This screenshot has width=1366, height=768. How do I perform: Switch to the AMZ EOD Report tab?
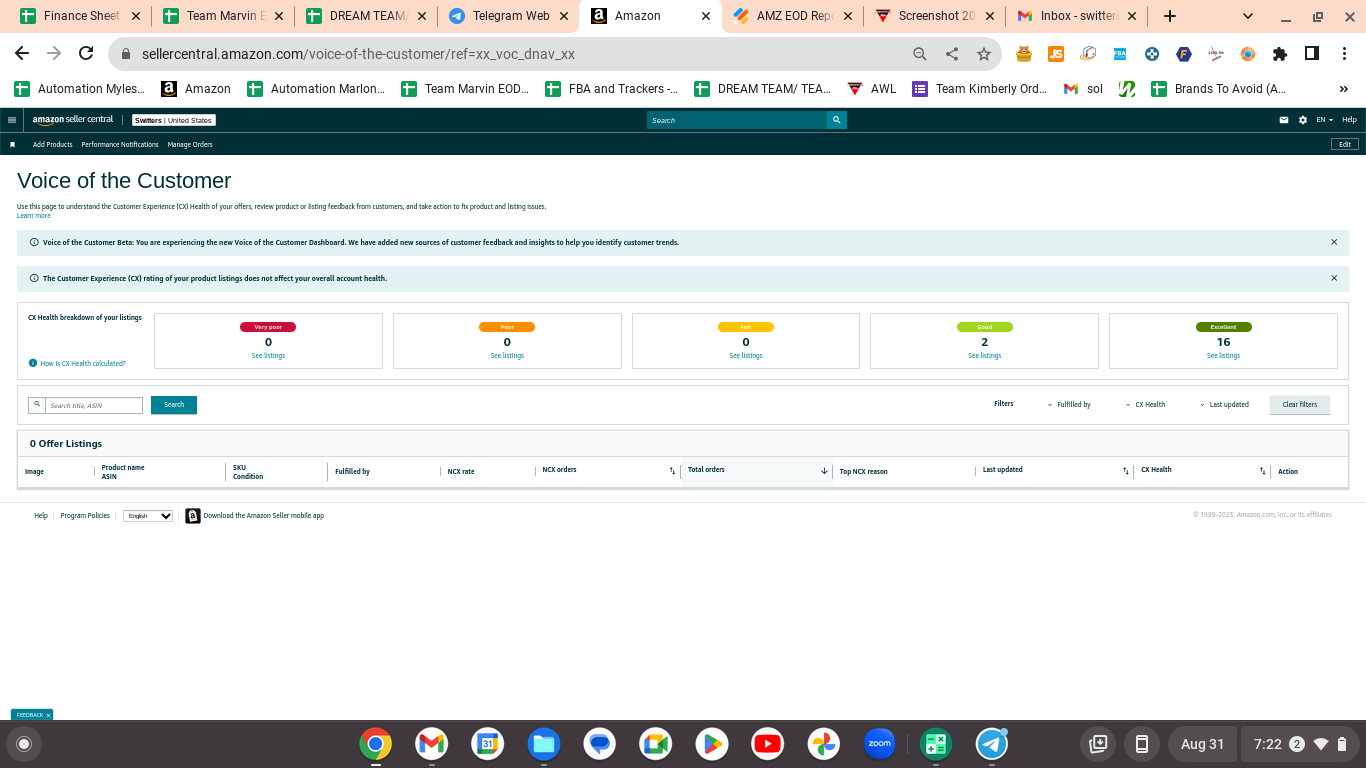tap(796, 16)
